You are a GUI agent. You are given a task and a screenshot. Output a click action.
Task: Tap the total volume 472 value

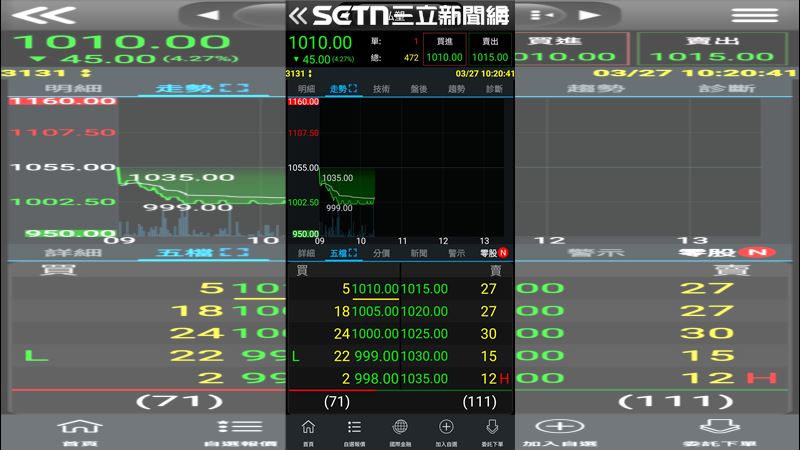point(411,58)
